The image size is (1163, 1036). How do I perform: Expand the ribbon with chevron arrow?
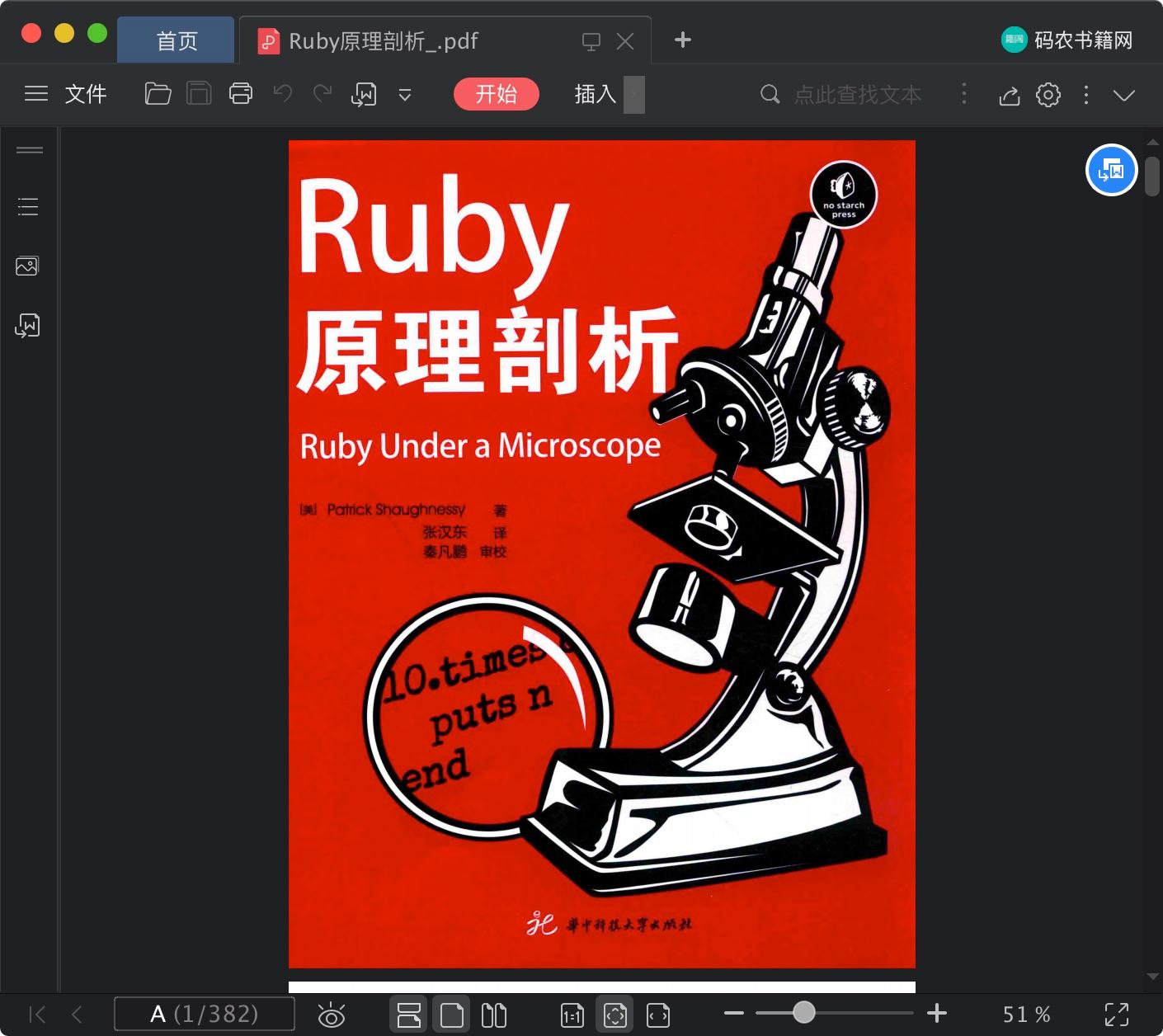1123,95
